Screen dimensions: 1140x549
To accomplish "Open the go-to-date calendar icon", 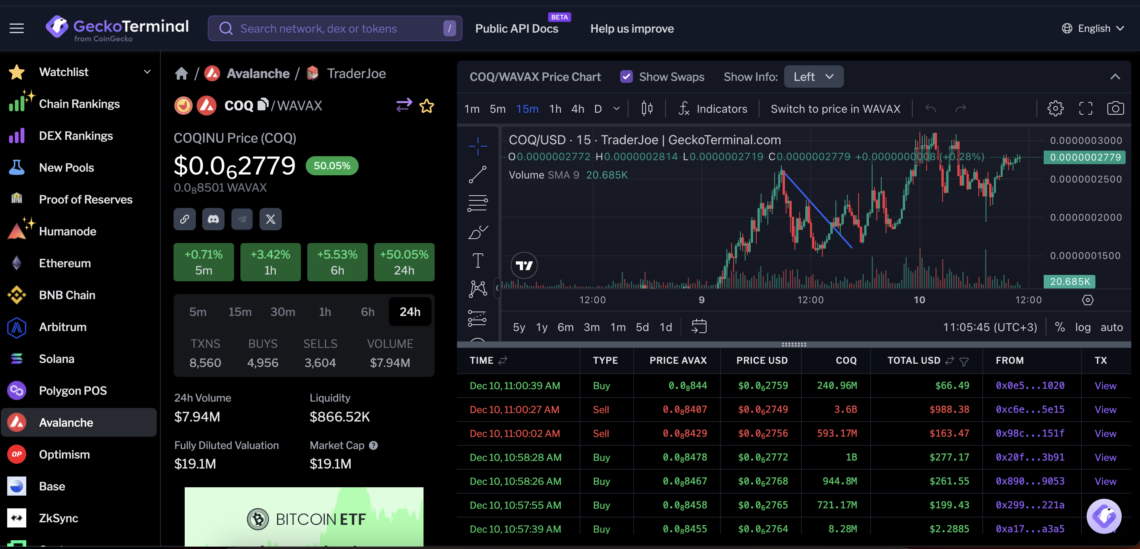I will (x=699, y=326).
